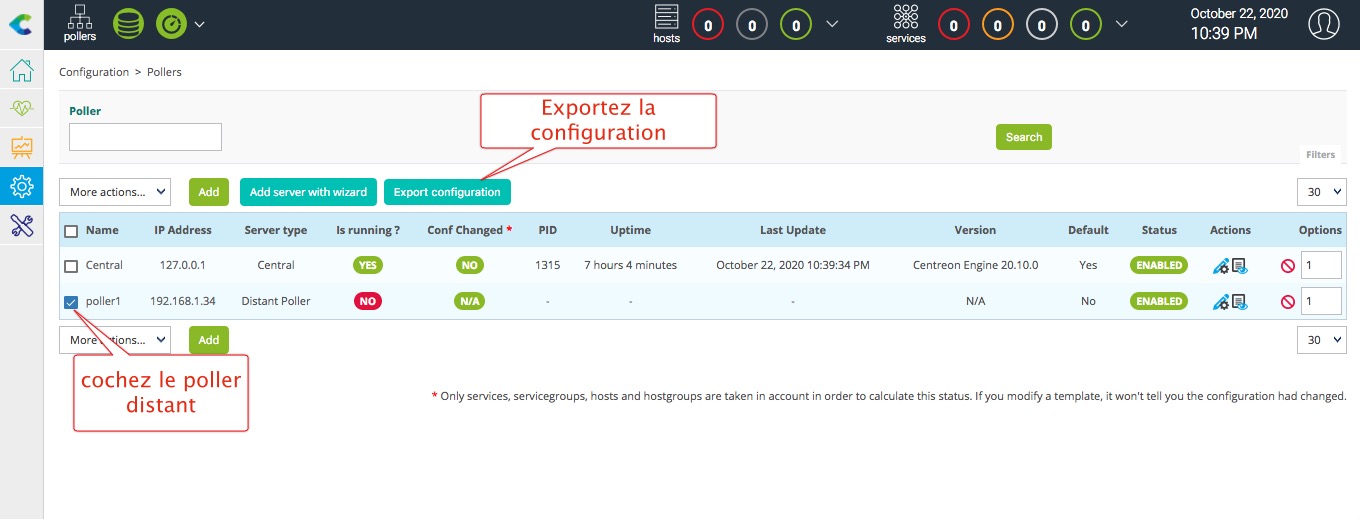
Task: Click the database status icon in header
Action: pos(128,24)
